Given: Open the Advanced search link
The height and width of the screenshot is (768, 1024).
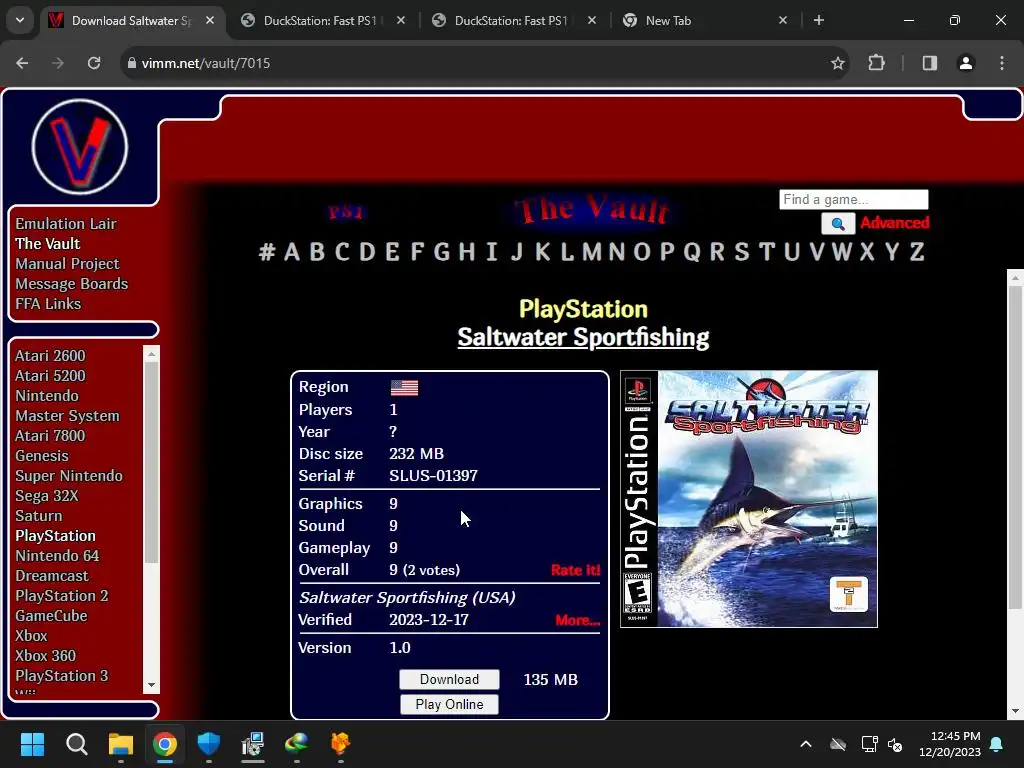Looking at the screenshot, I should [895, 223].
